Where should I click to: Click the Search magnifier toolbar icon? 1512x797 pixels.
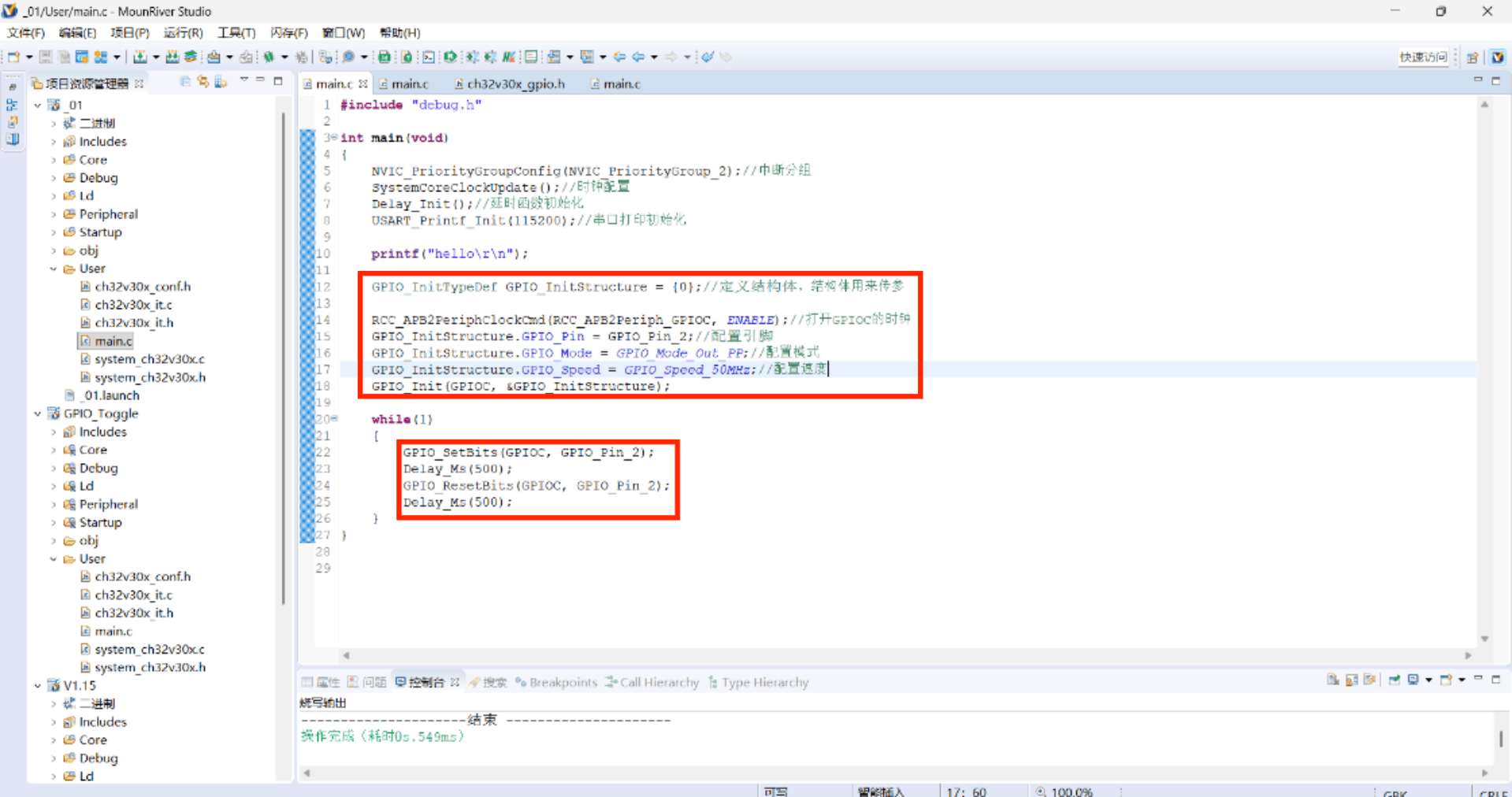(348, 57)
